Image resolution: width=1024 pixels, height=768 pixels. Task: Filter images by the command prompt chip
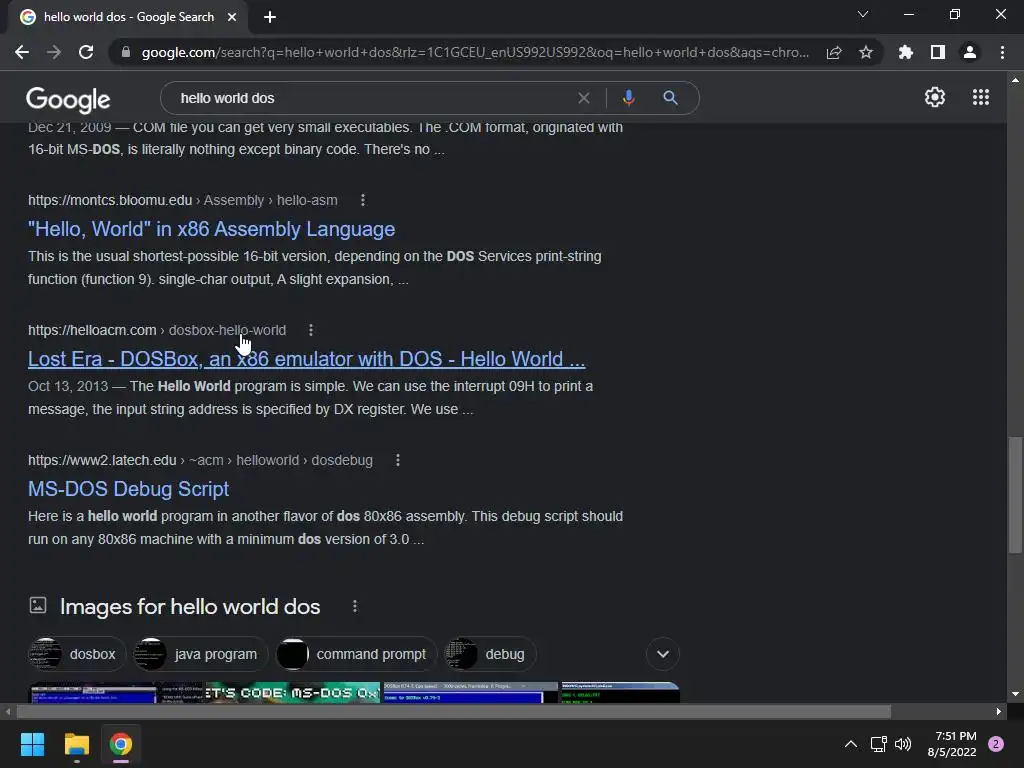coord(356,654)
